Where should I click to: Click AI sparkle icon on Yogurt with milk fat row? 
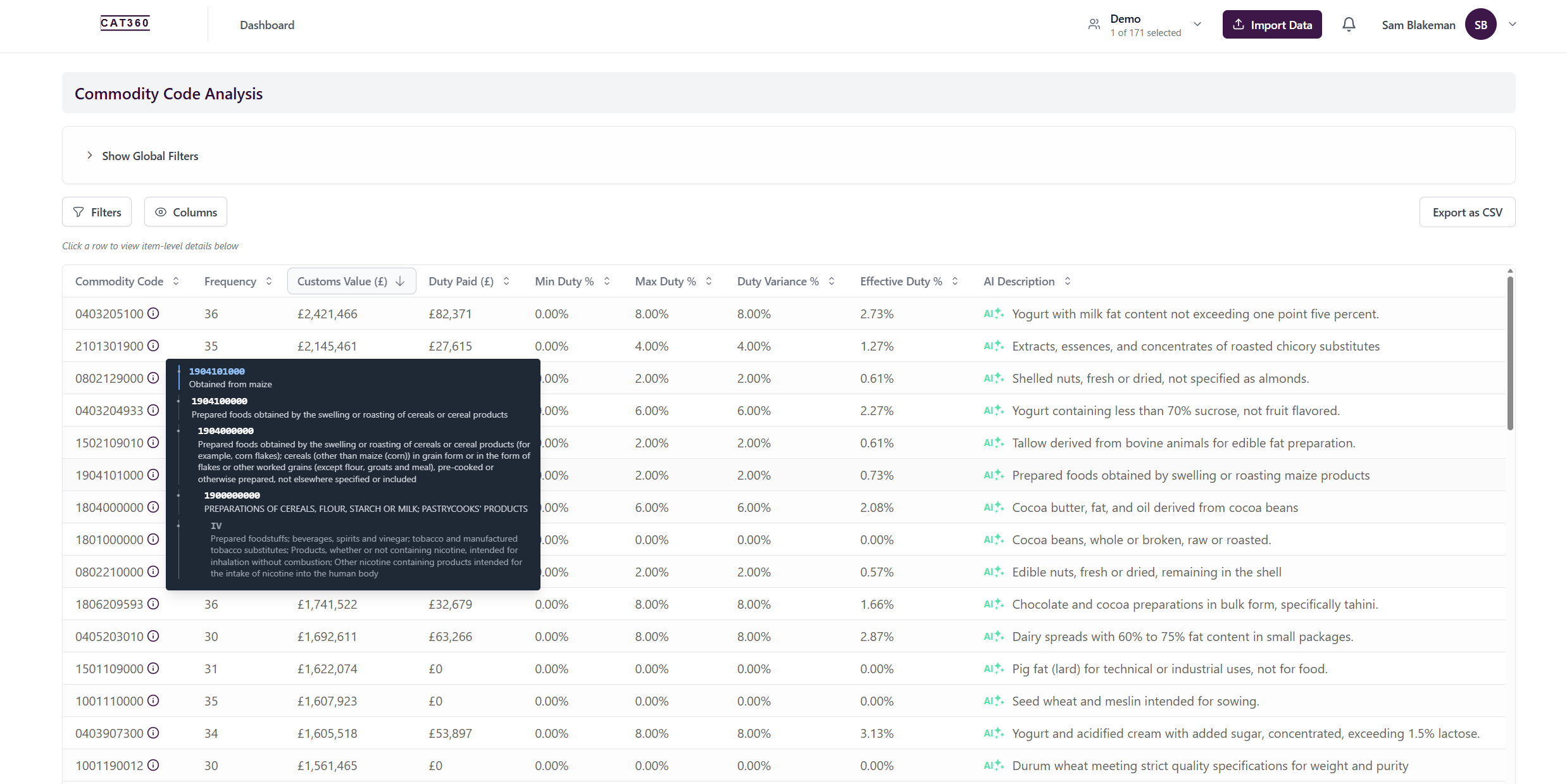click(994, 313)
